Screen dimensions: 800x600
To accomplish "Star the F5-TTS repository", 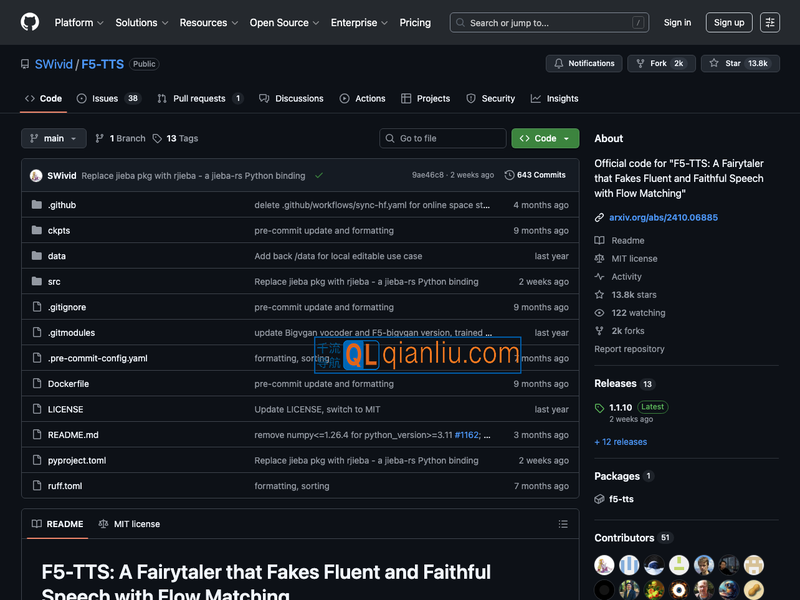I will pos(739,63).
